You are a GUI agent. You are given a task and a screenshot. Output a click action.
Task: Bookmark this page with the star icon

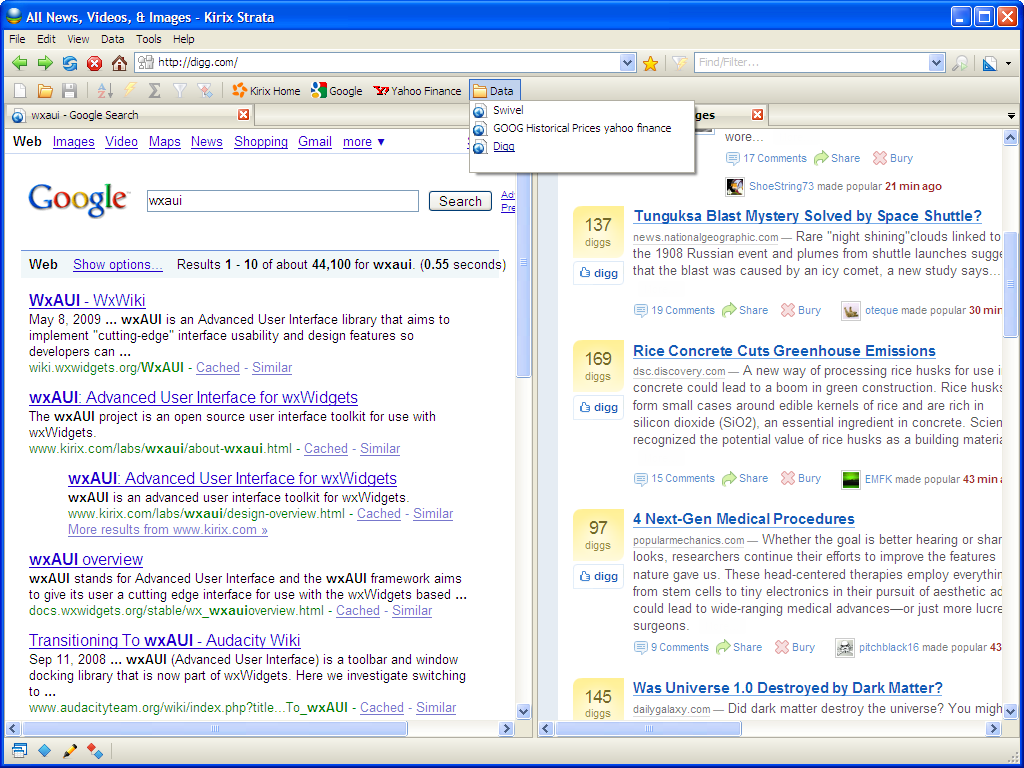tap(650, 63)
